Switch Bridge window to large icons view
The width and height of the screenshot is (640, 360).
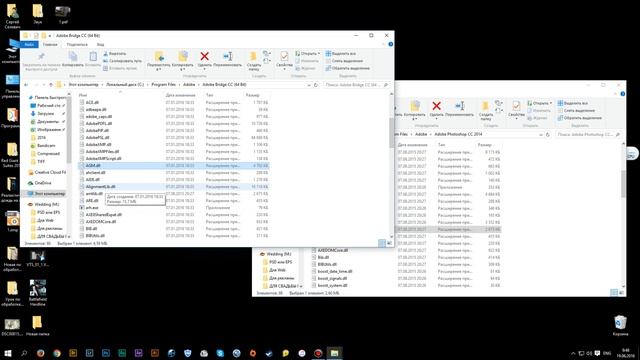389,243
